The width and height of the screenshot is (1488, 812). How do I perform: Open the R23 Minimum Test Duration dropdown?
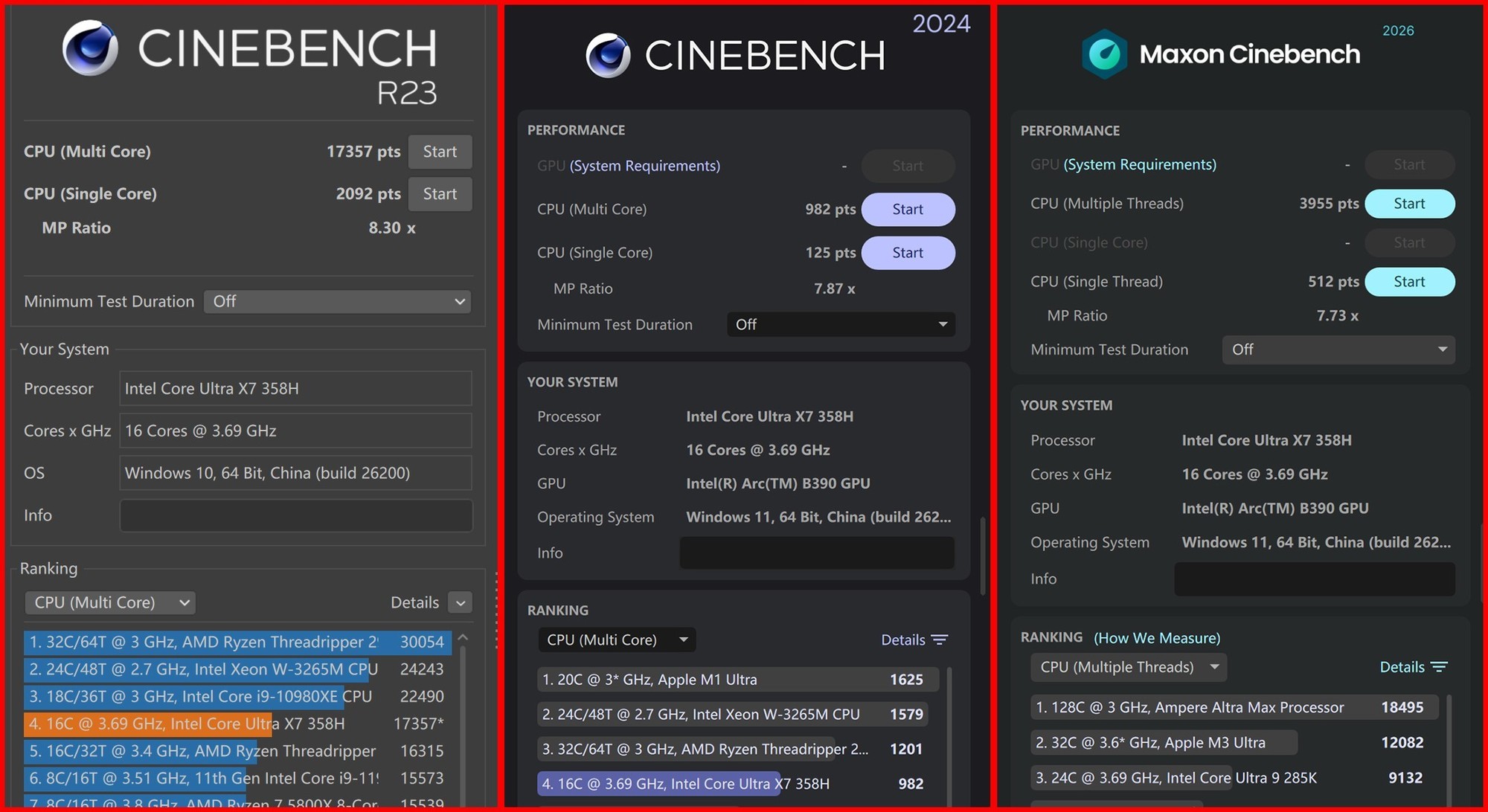[337, 301]
